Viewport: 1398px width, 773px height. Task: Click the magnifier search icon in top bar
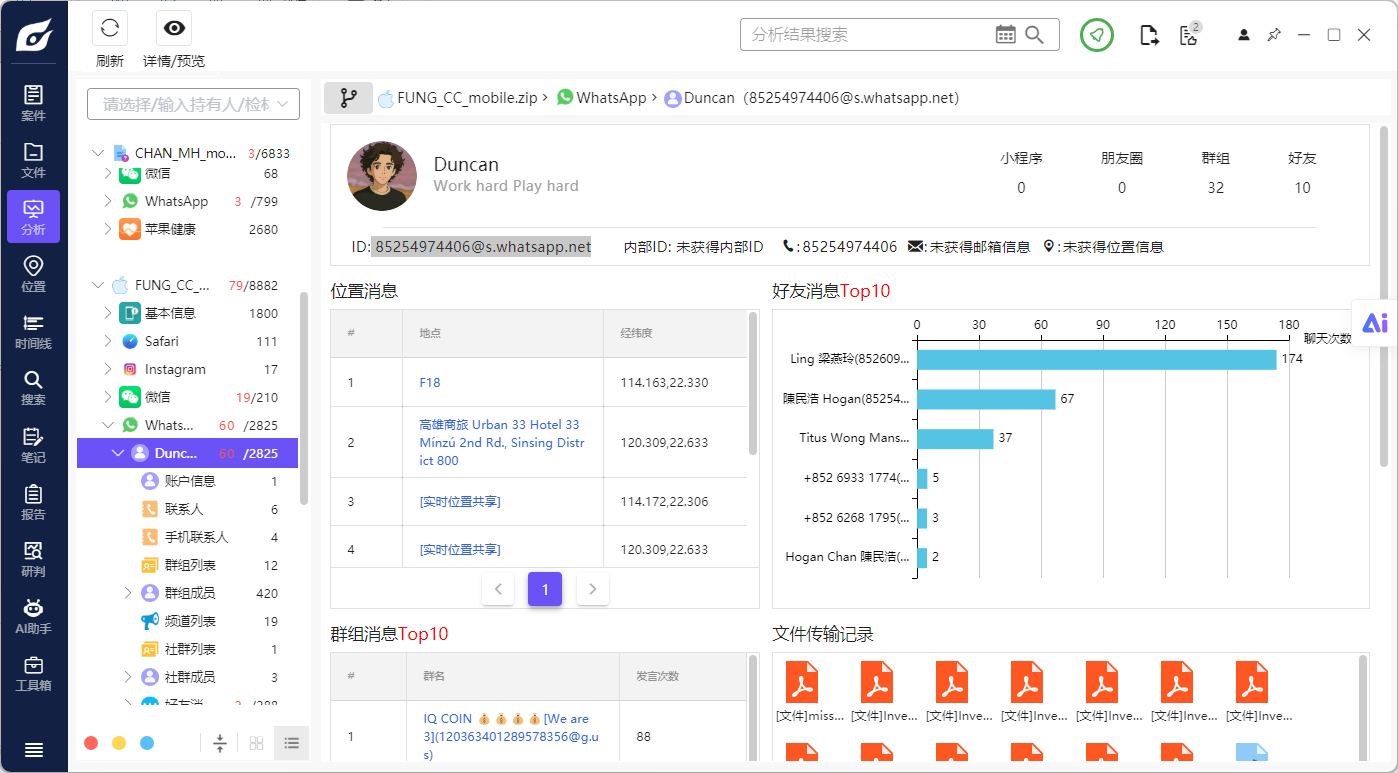pyautogui.click(x=1035, y=35)
